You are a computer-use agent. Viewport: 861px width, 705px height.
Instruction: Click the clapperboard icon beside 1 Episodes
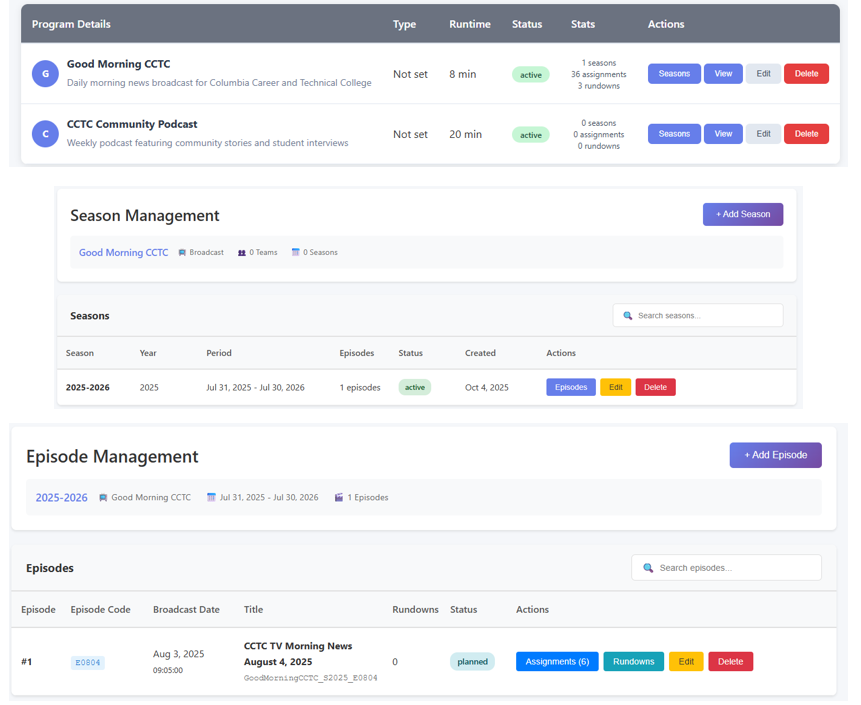click(x=339, y=498)
